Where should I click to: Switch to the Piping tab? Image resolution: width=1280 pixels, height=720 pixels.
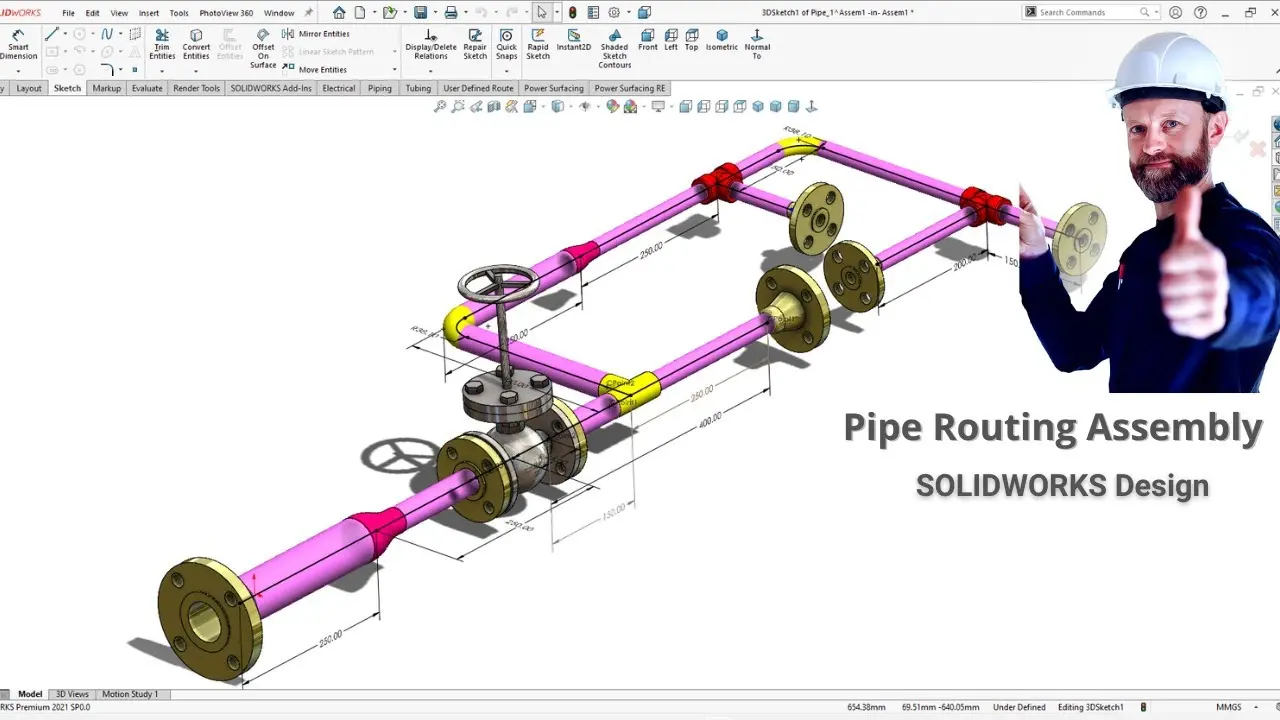tap(380, 88)
